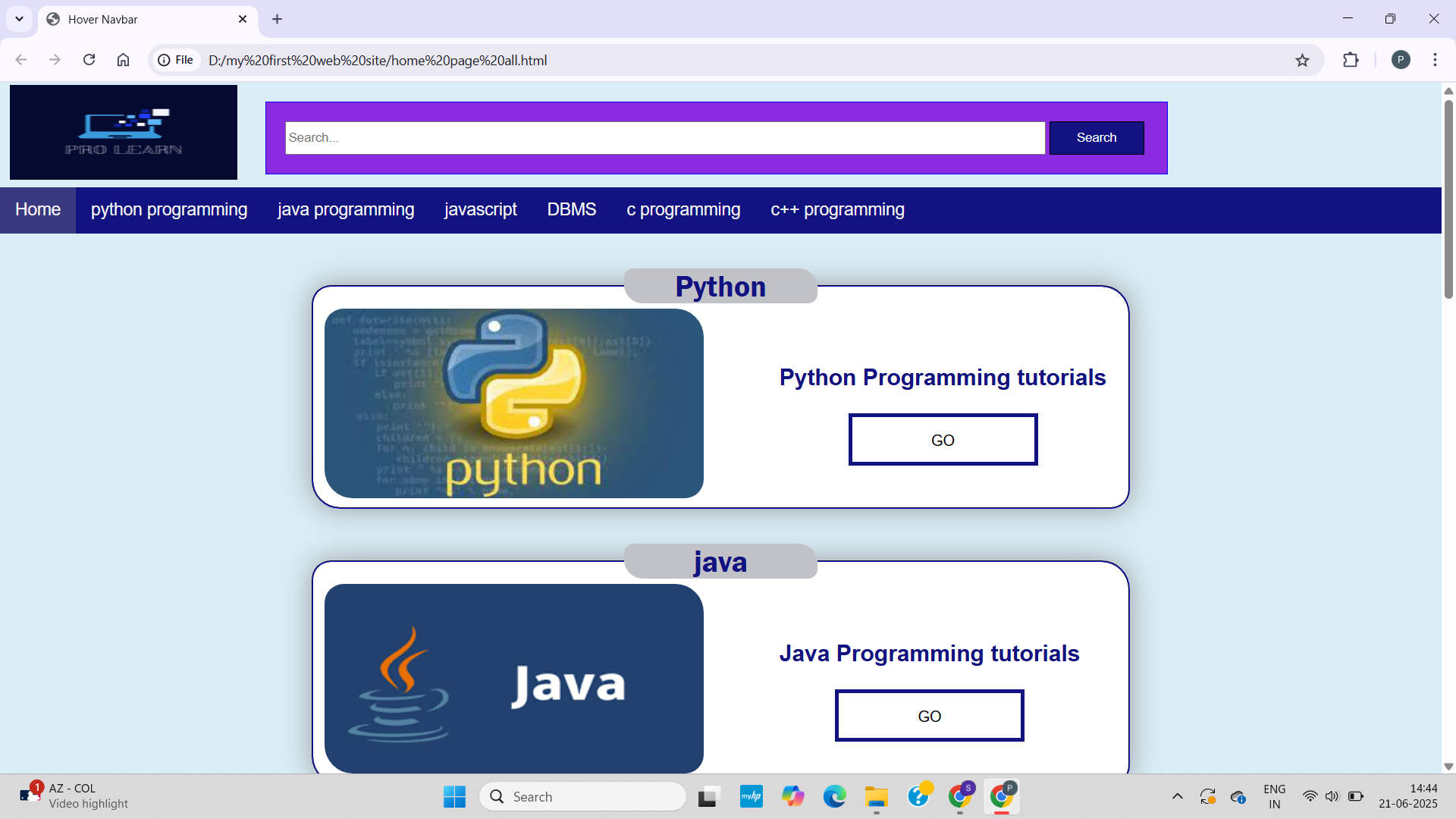Viewport: 1456px width, 819px height.
Task: Click the address bar URL
Action: point(378,60)
